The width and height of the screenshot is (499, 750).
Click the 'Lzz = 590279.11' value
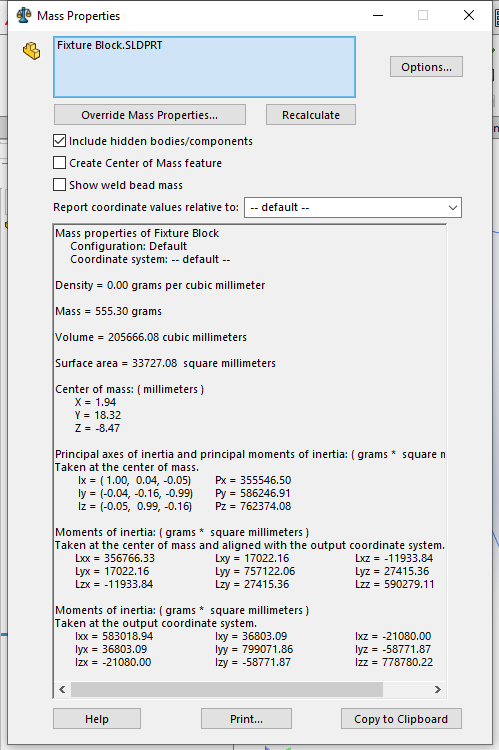pos(395,584)
